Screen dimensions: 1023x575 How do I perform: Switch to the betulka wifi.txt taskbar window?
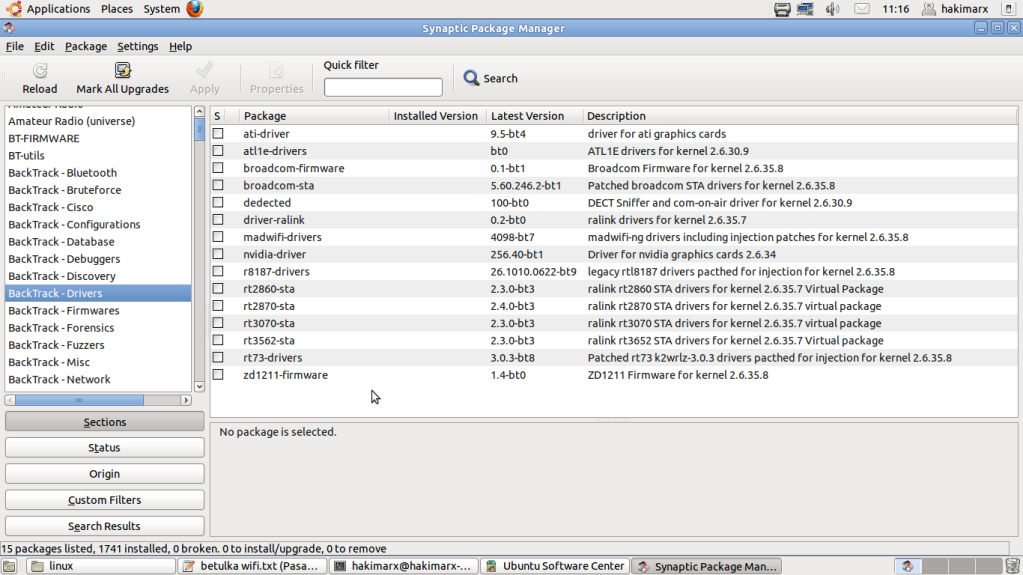[252, 566]
